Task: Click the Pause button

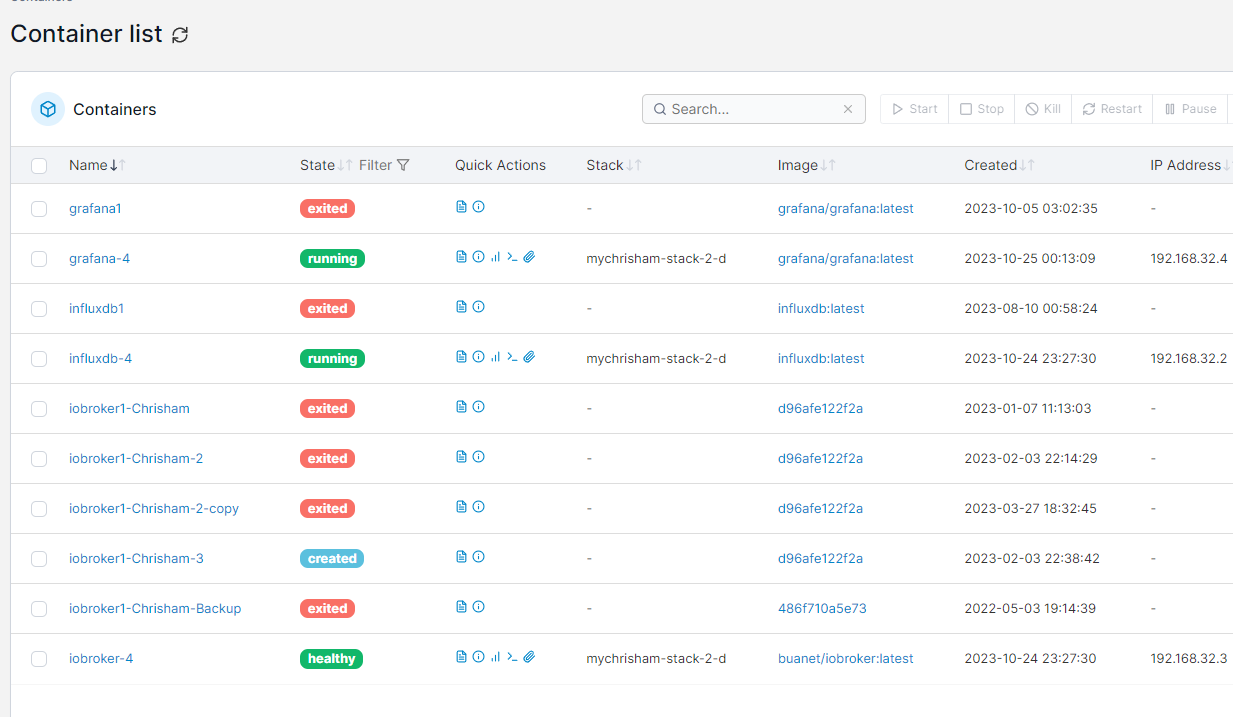Action: pyautogui.click(x=1190, y=109)
